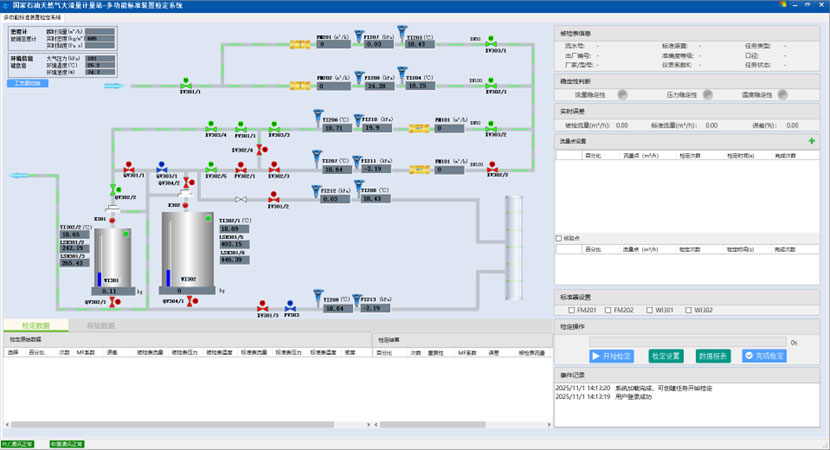830x450 pixels.
Task: Select the blue valve FV303
Action: (290, 307)
